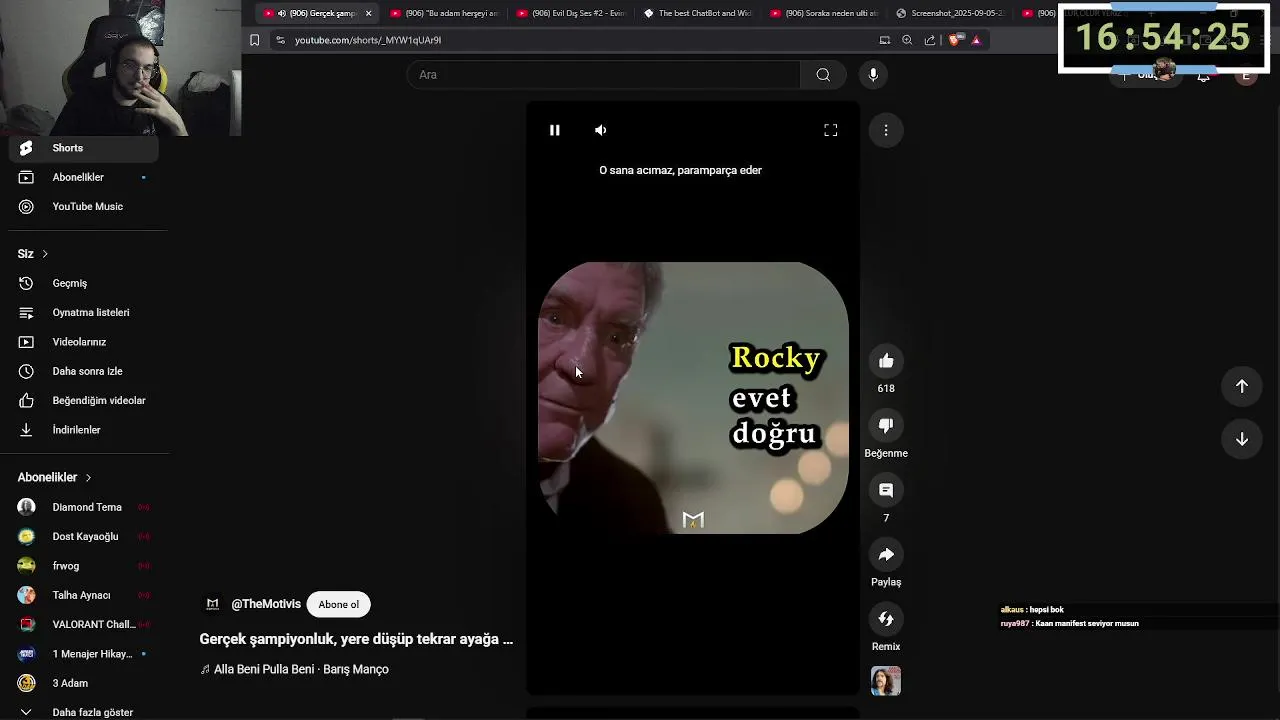Screen dimensions: 1280x720
Task: Open the three-dot more options menu
Action: click(x=885, y=130)
